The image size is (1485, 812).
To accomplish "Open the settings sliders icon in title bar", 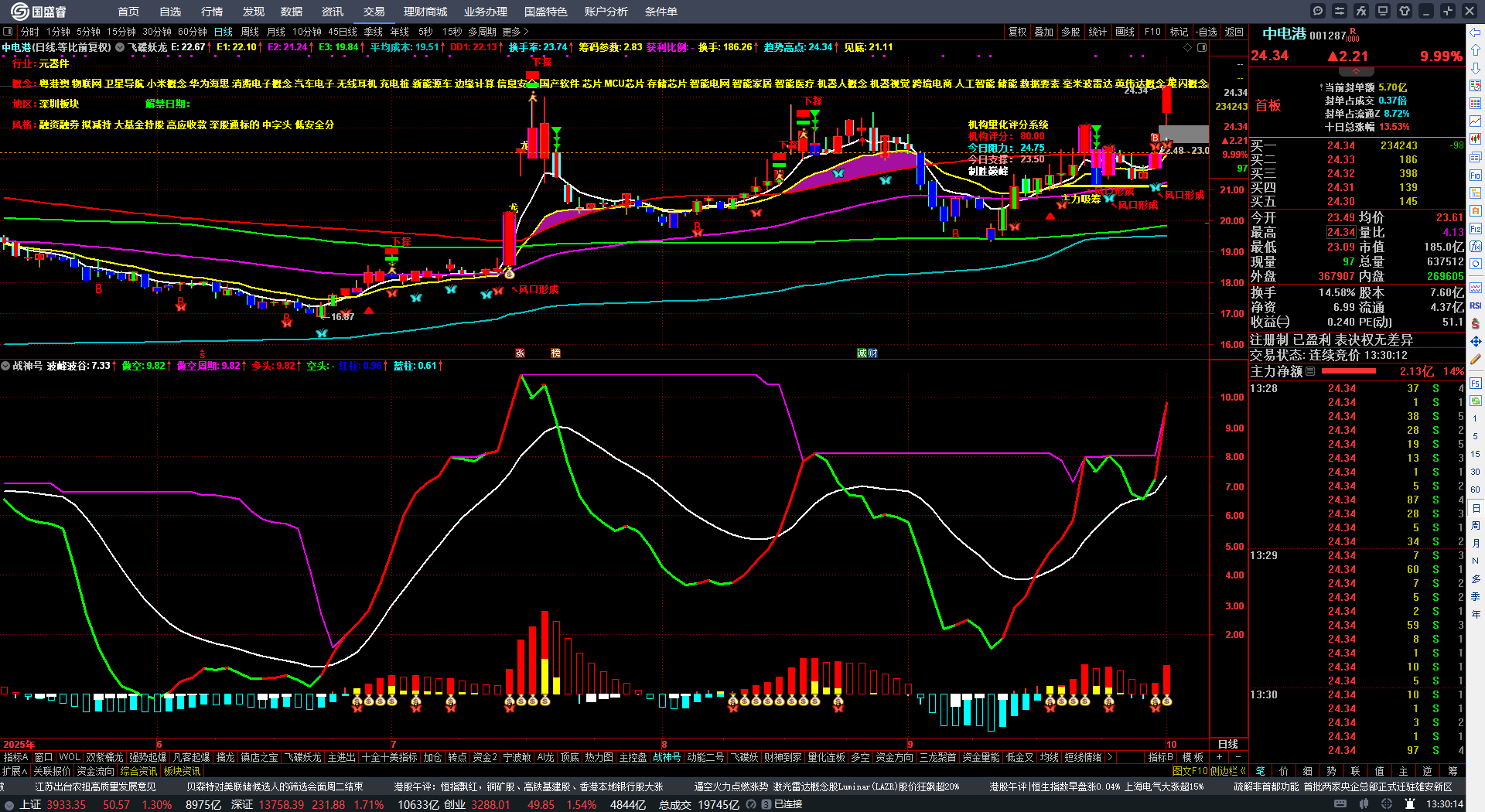I will 1340,11.
